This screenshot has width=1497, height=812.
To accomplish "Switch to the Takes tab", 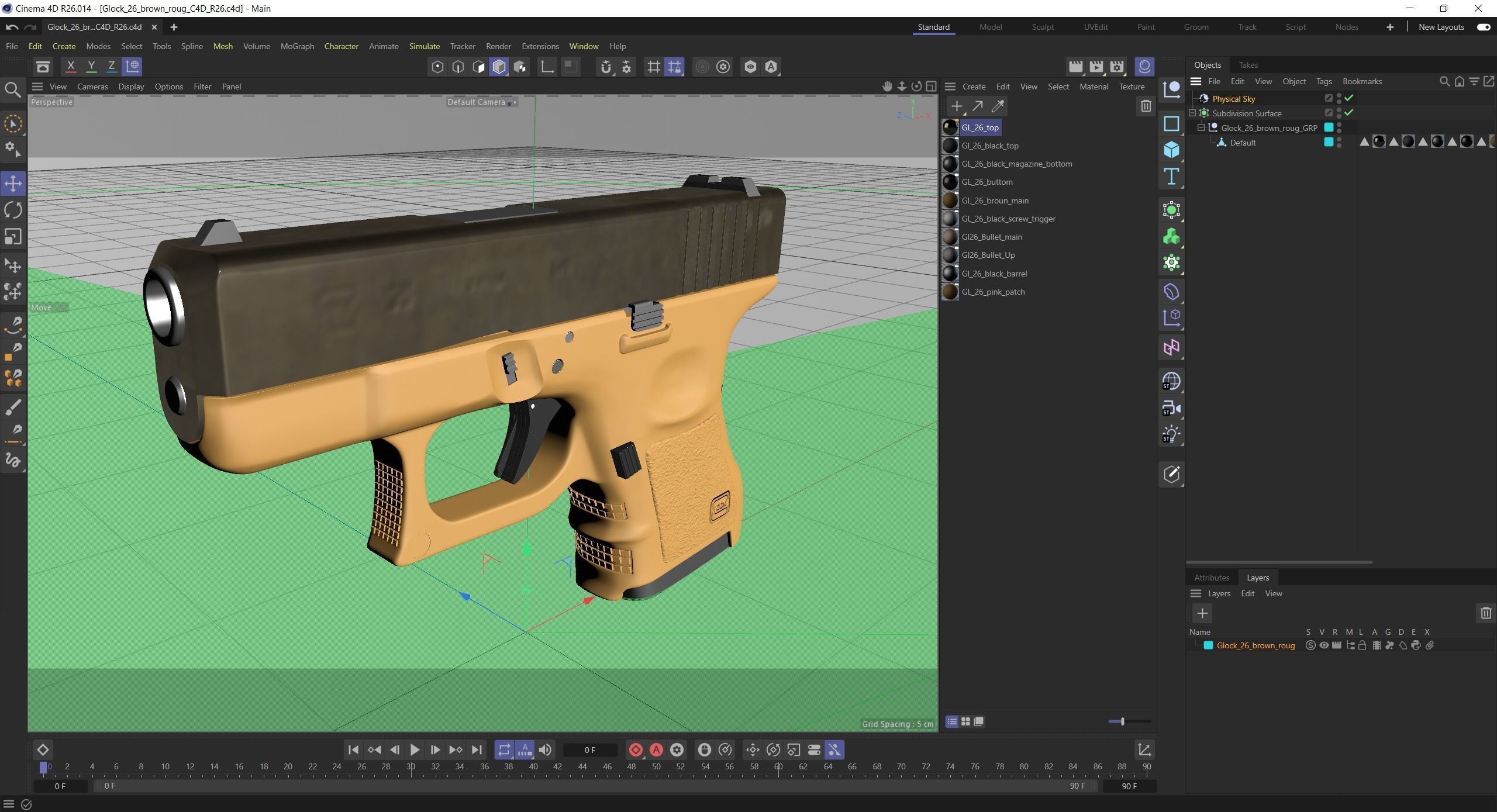I will (1248, 65).
